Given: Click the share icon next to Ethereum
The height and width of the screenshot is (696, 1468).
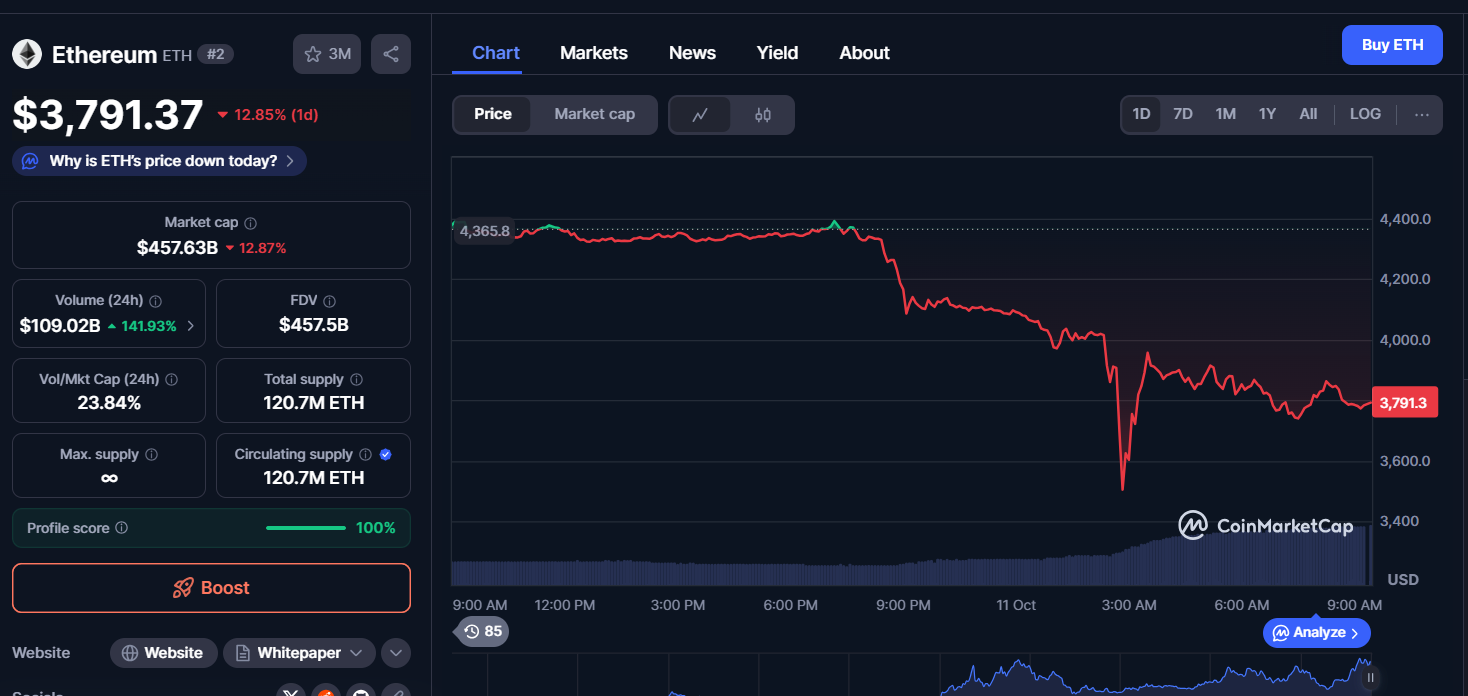Looking at the screenshot, I should click(390, 54).
